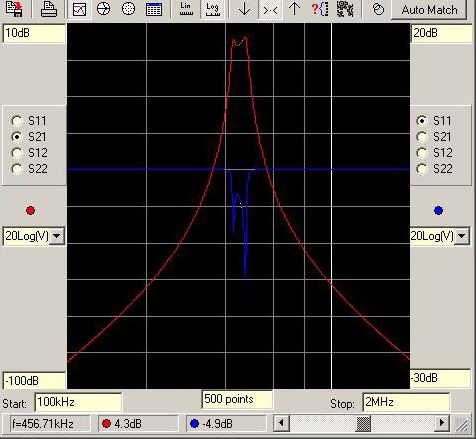Open the right 20Log(V) dropdown
The width and height of the screenshot is (476, 439).
[x=462, y=236]
